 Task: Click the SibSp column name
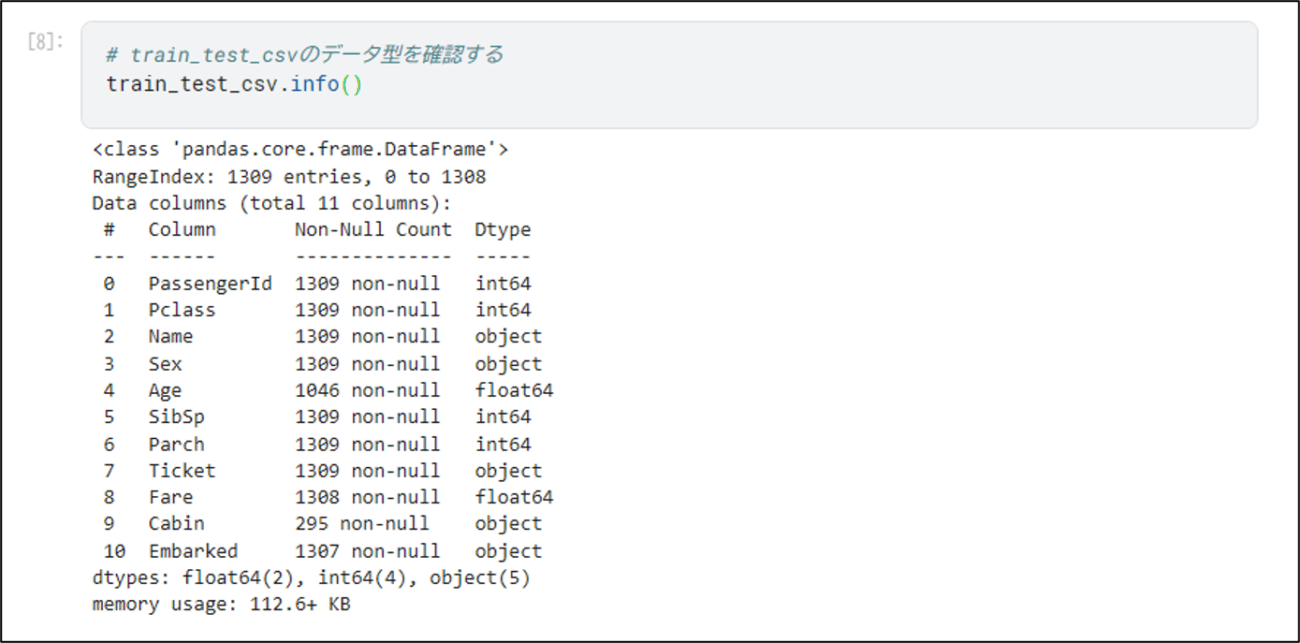pos(177,417)
